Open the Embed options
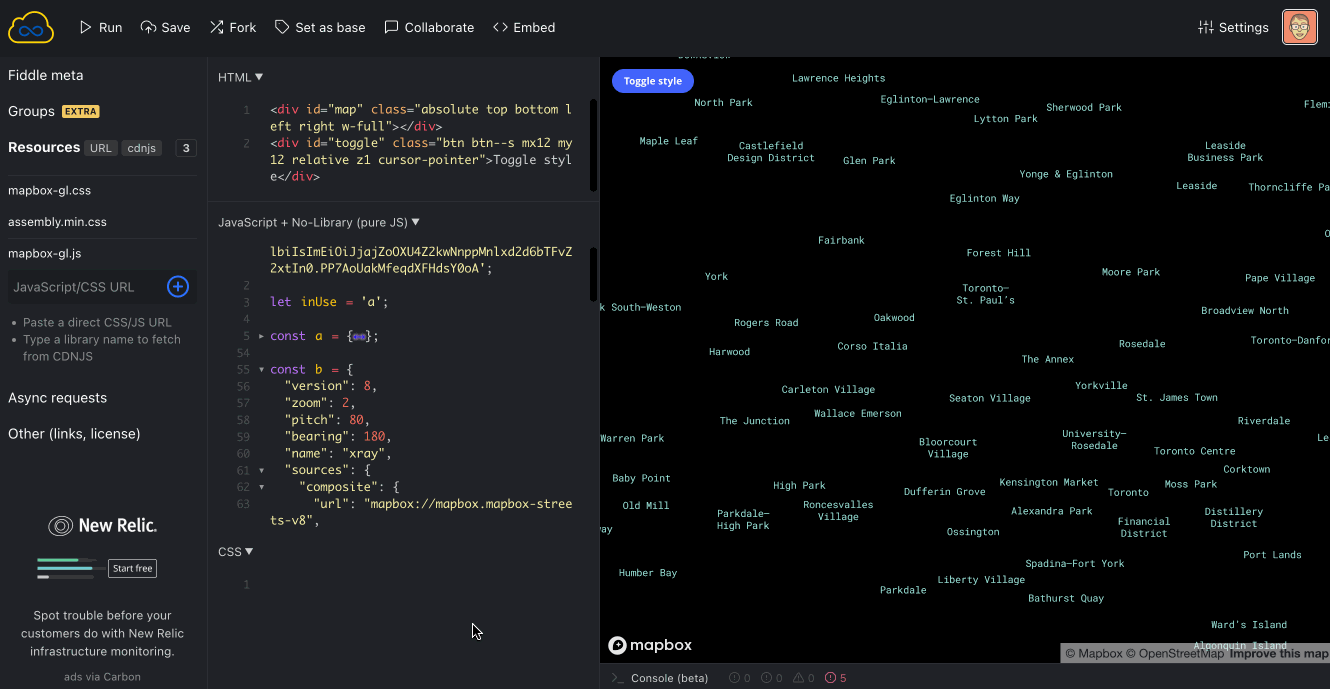This screenshot has height=689, width=1330. [523, 27]
